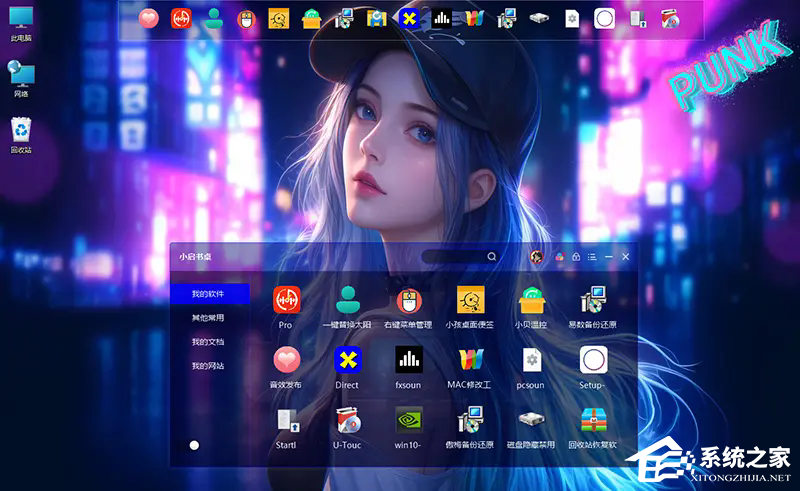
Task: Open pcsoun file icon in panel
Action: click(x=532, y=360)
